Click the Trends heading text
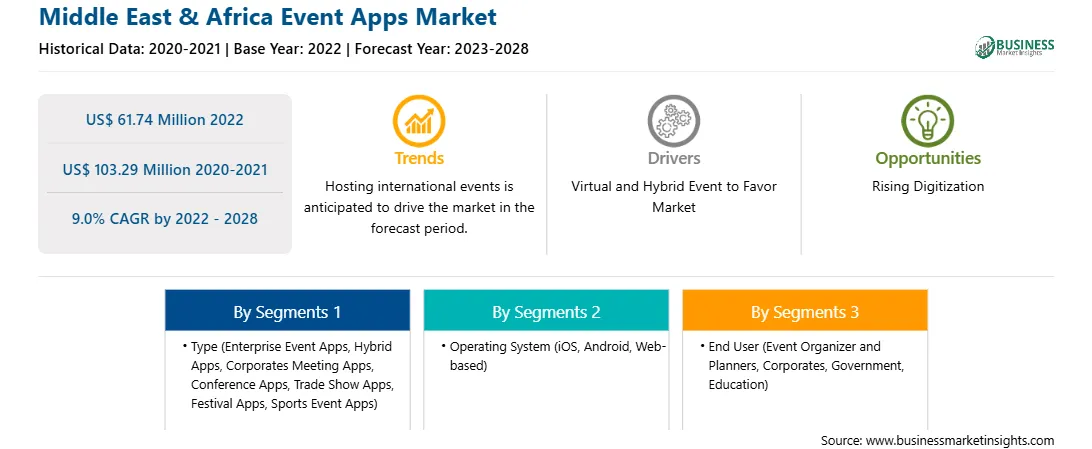1092x449 pixels. coord(419,158)
